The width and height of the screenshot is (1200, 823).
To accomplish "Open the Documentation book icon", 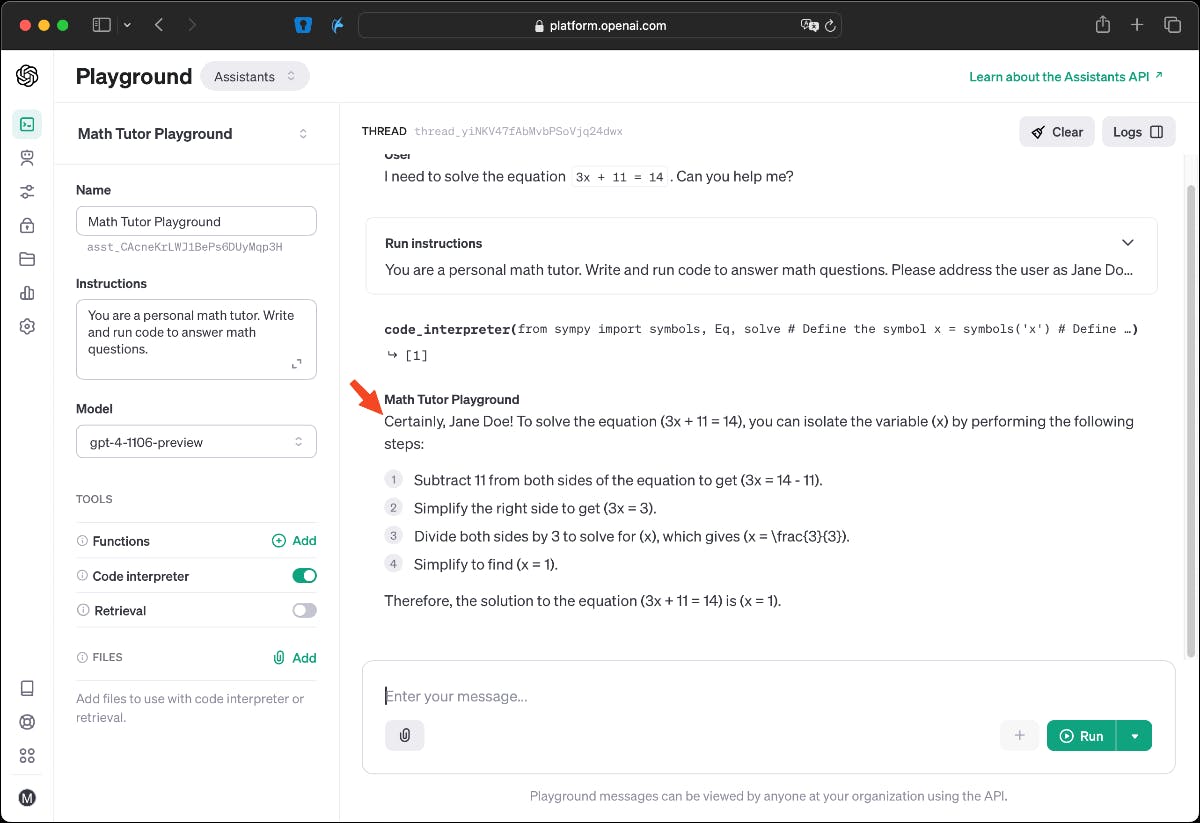I will pyautogui.click(x=27, y=688).
